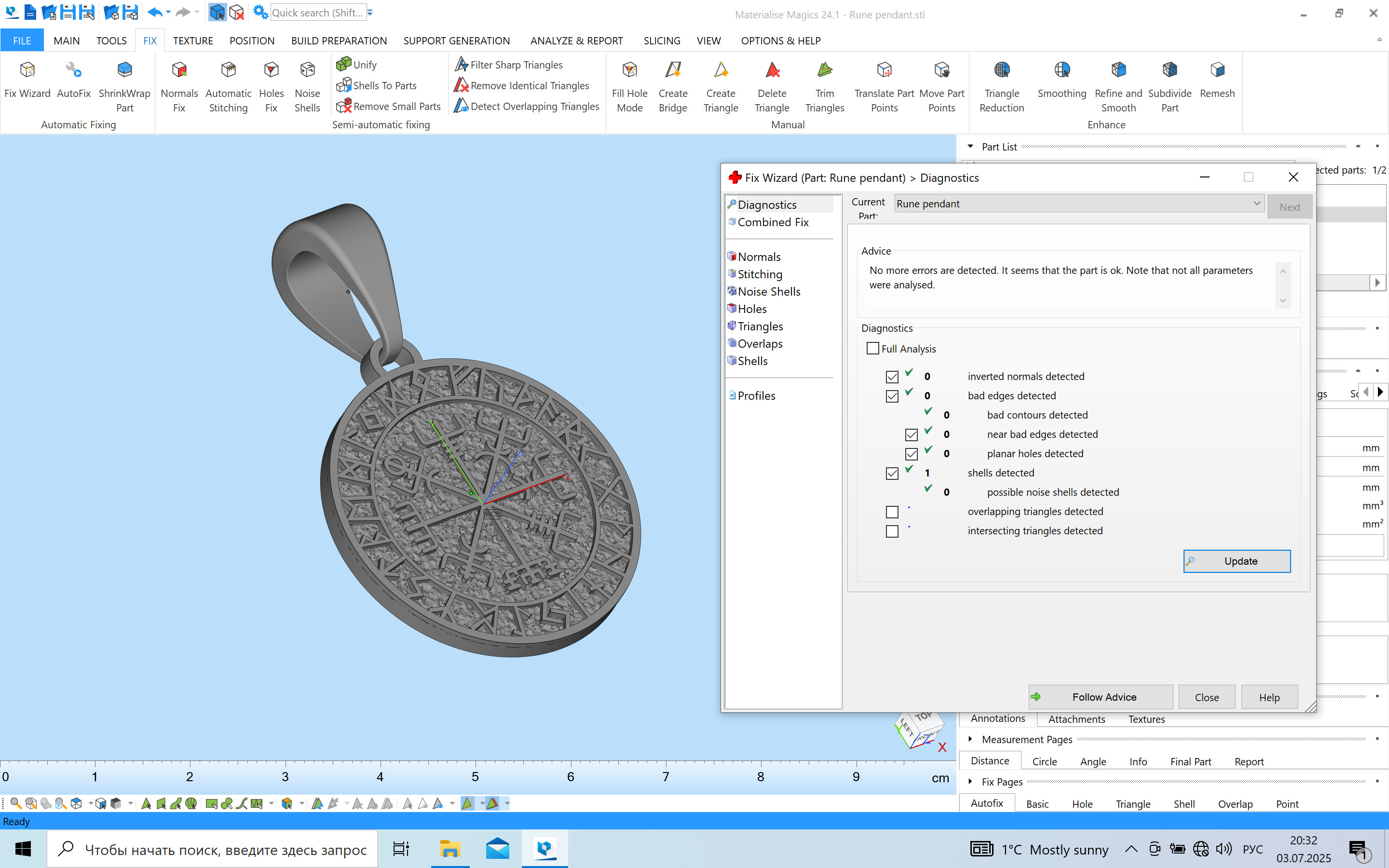Apply Normals Fix
This screenshot has width=1389, height=868.
coord(179,87)
